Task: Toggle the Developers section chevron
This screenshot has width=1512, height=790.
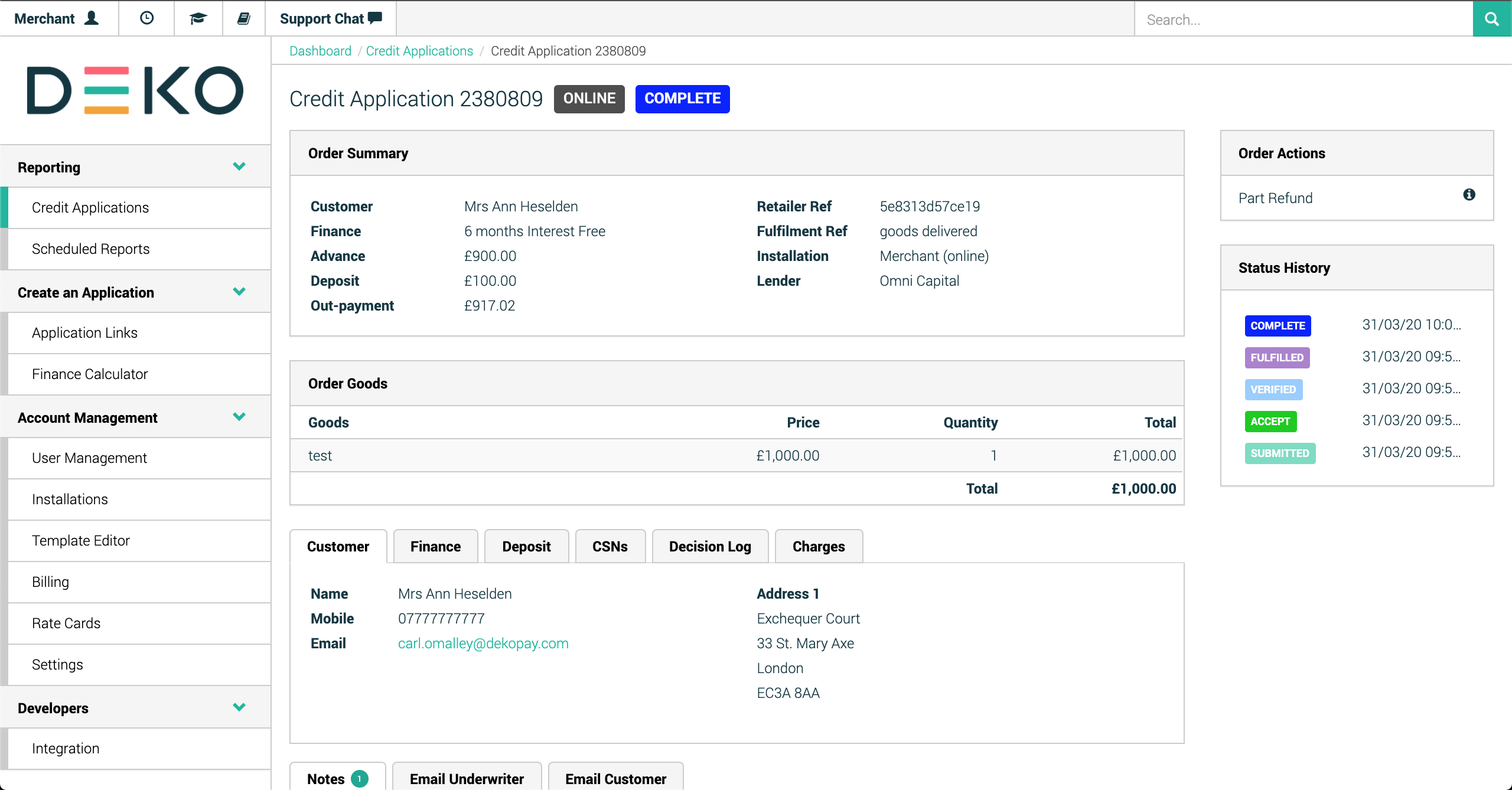Action: (x=239, y=707)
